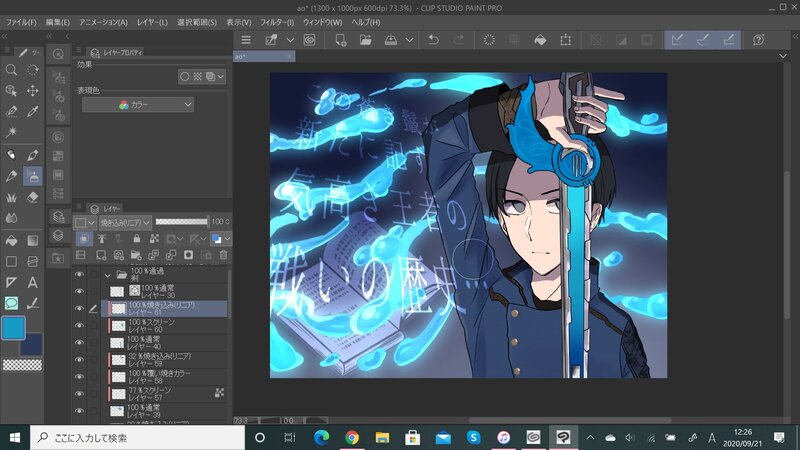Open the 編集(E) menu
Screen dimensions: 800x450
pos(58,22)
